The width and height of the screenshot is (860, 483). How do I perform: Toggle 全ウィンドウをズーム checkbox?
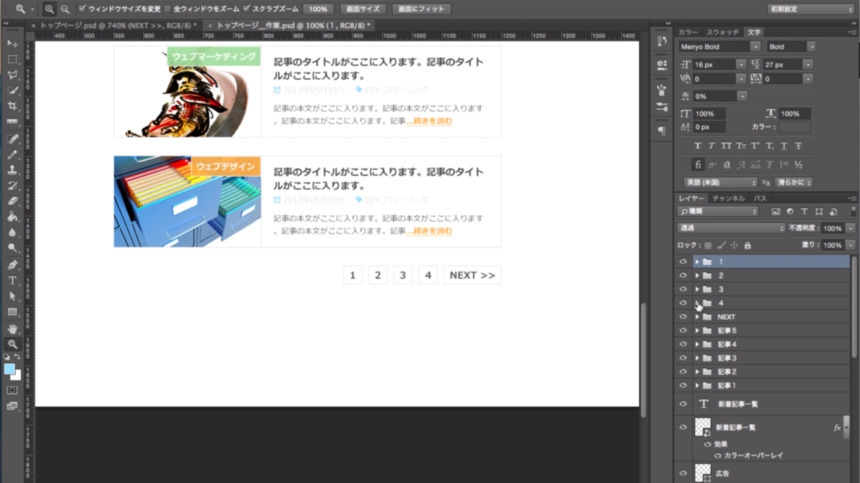168,9
